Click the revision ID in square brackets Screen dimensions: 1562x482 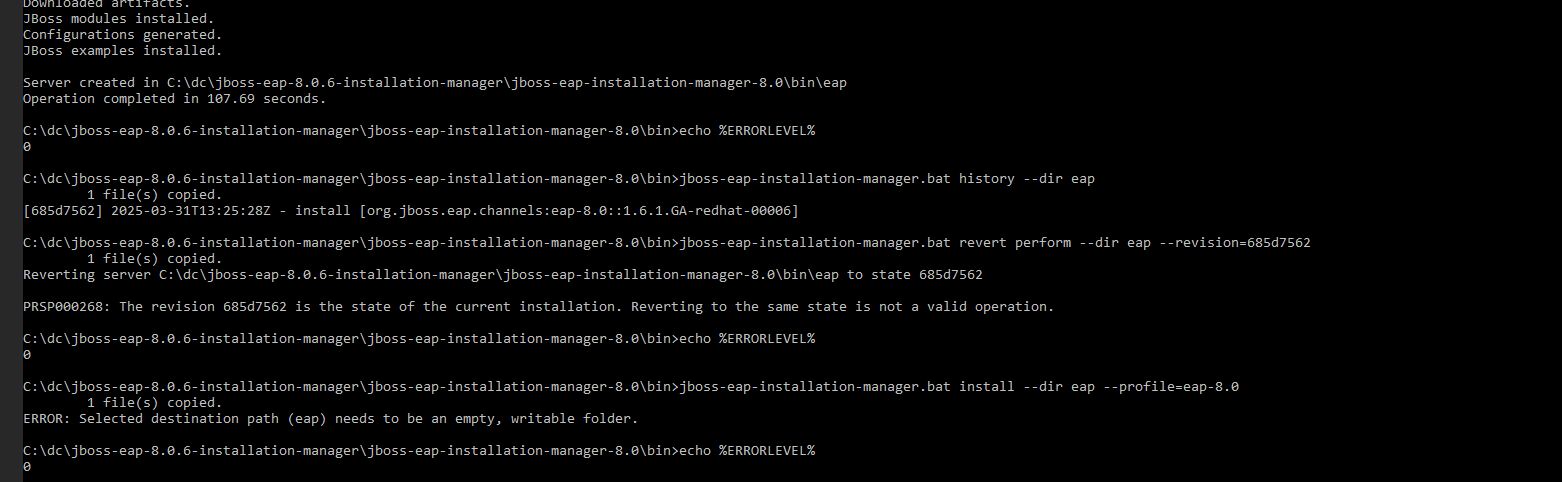[62, 211]
